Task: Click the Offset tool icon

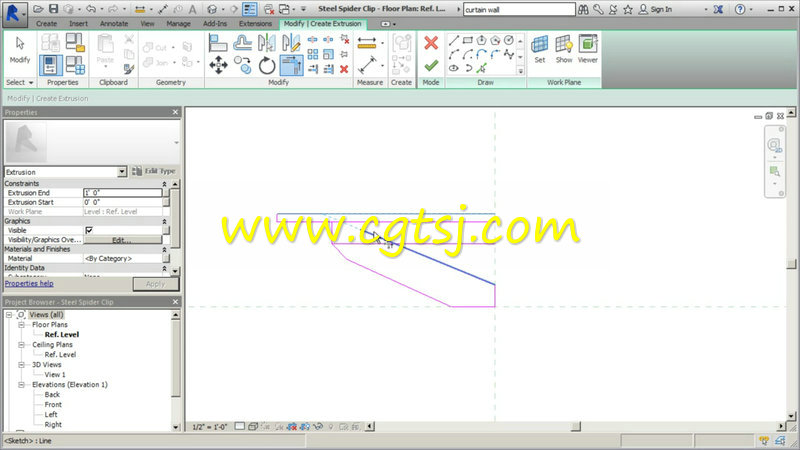Action: pyautogui.click(x=242, y=43)
